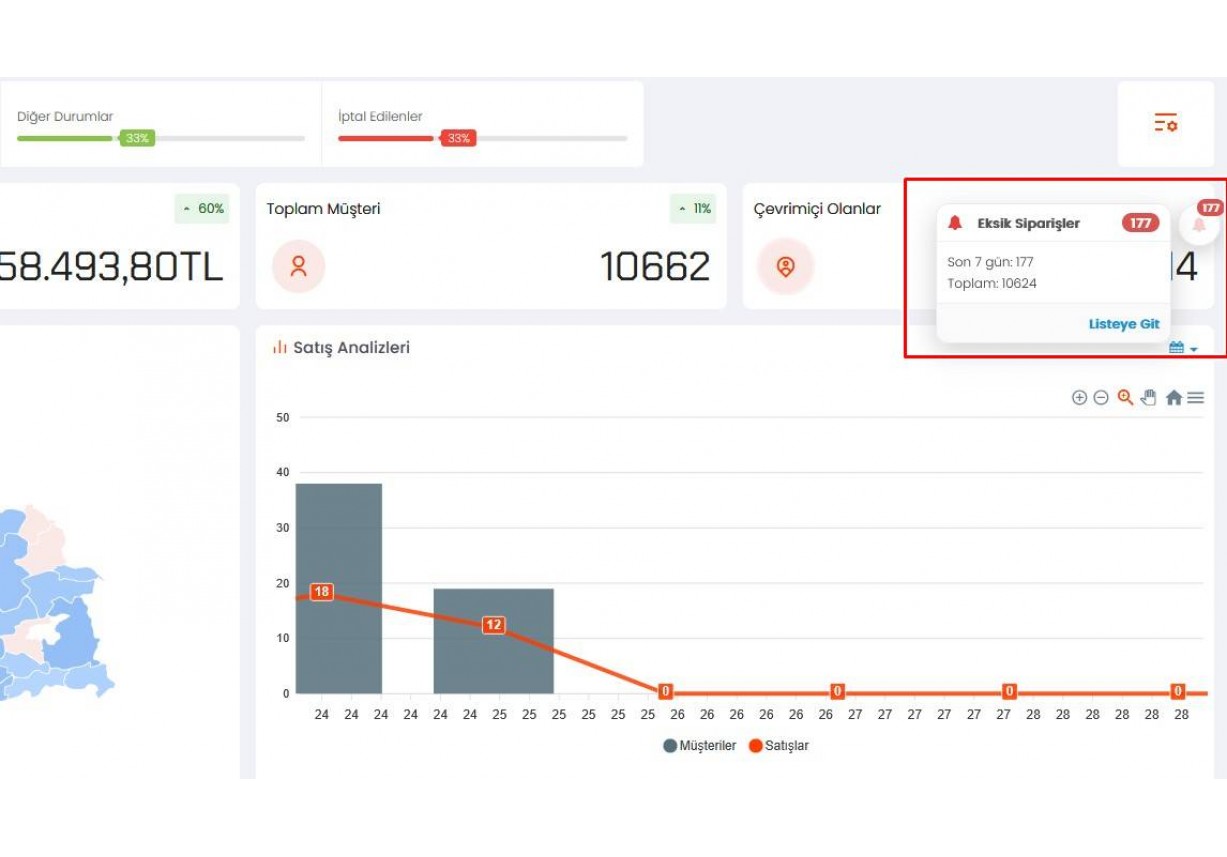1227x857 pixels.
Task: Click the floating notification bell icon
Action: coord(1199,224)
